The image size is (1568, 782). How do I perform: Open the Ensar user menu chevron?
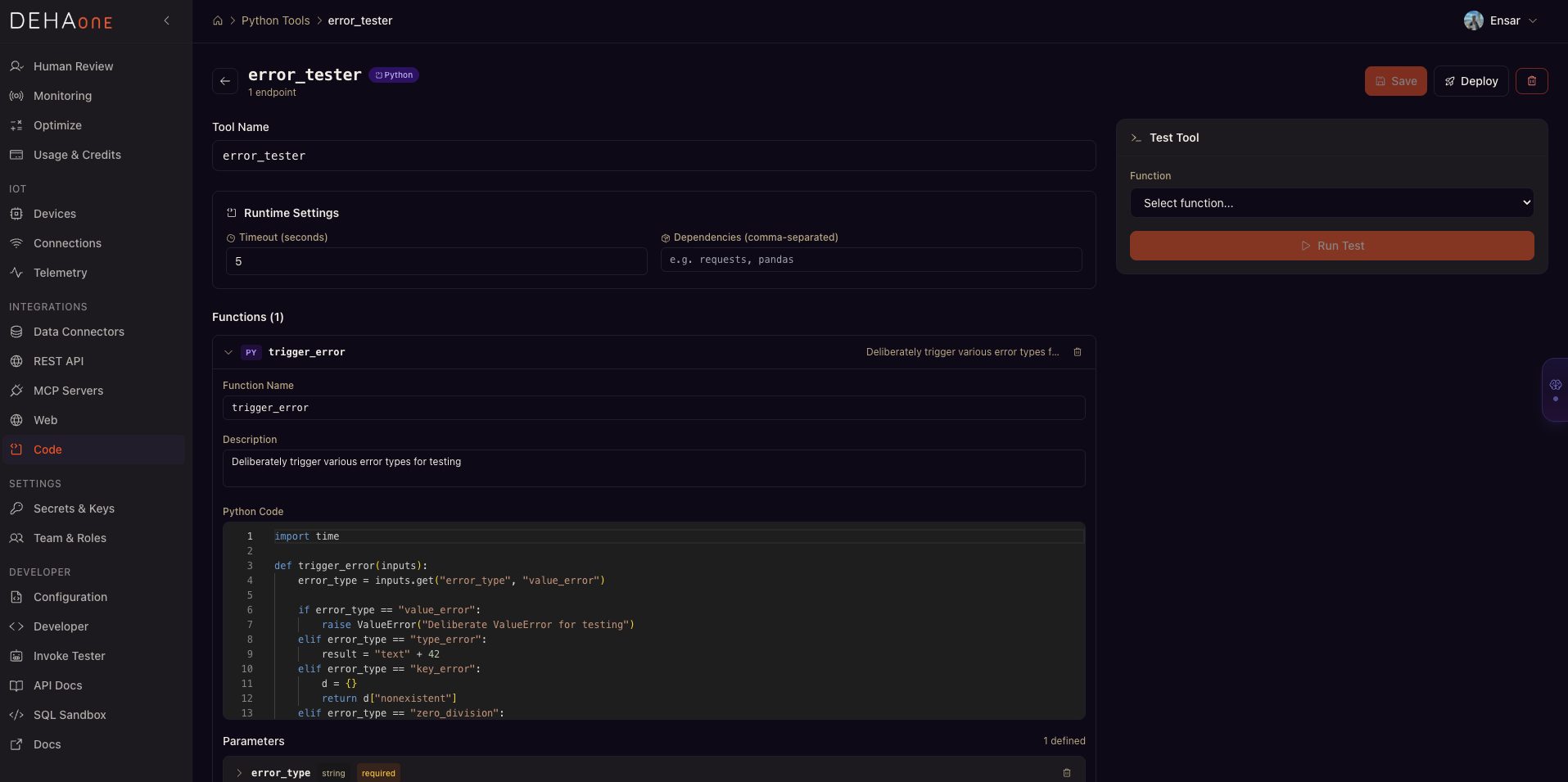point(1533,20)
